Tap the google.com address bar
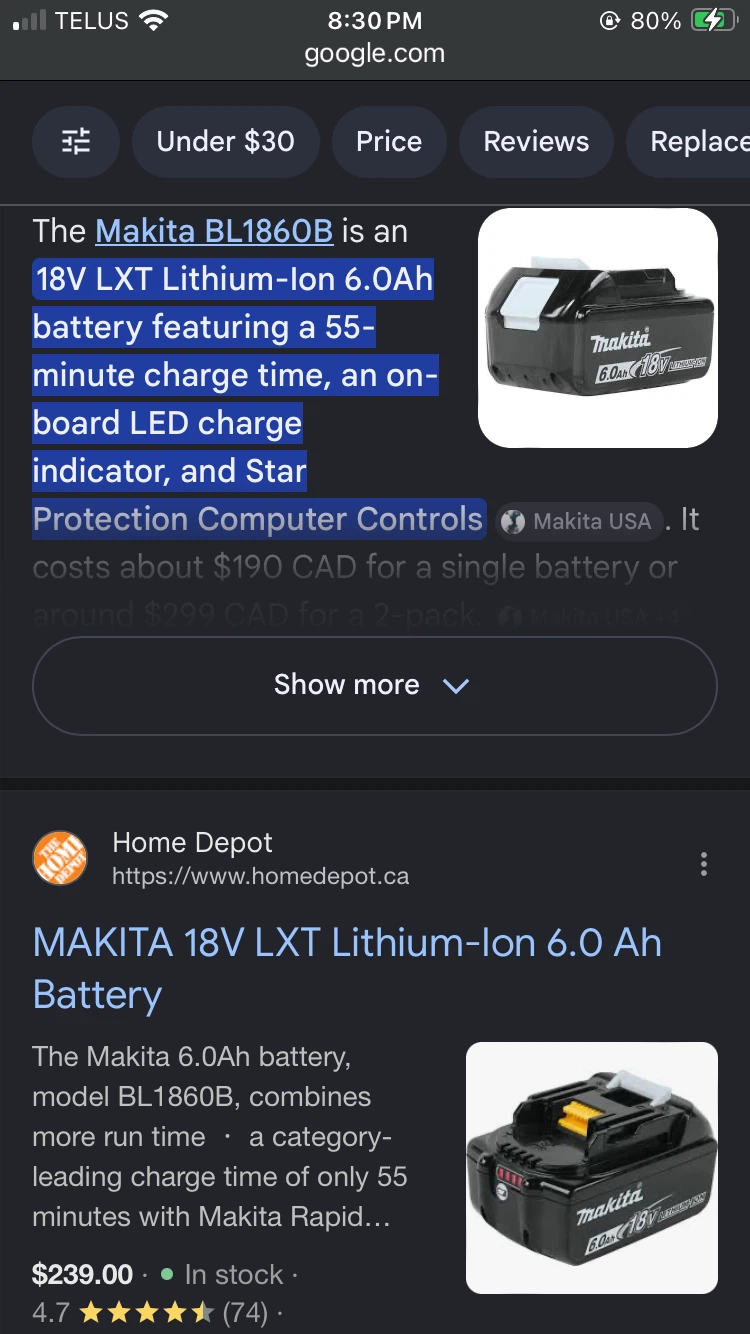Viewport: 750px width, 1334px height. pos(375,54)
